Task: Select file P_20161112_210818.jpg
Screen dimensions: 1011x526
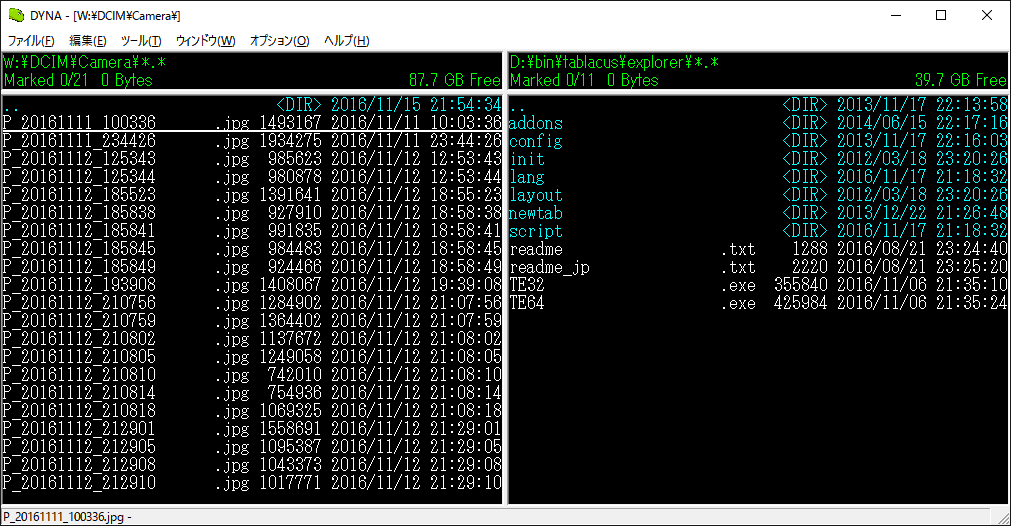Action: pyautogui.click(x=252, y=411)
